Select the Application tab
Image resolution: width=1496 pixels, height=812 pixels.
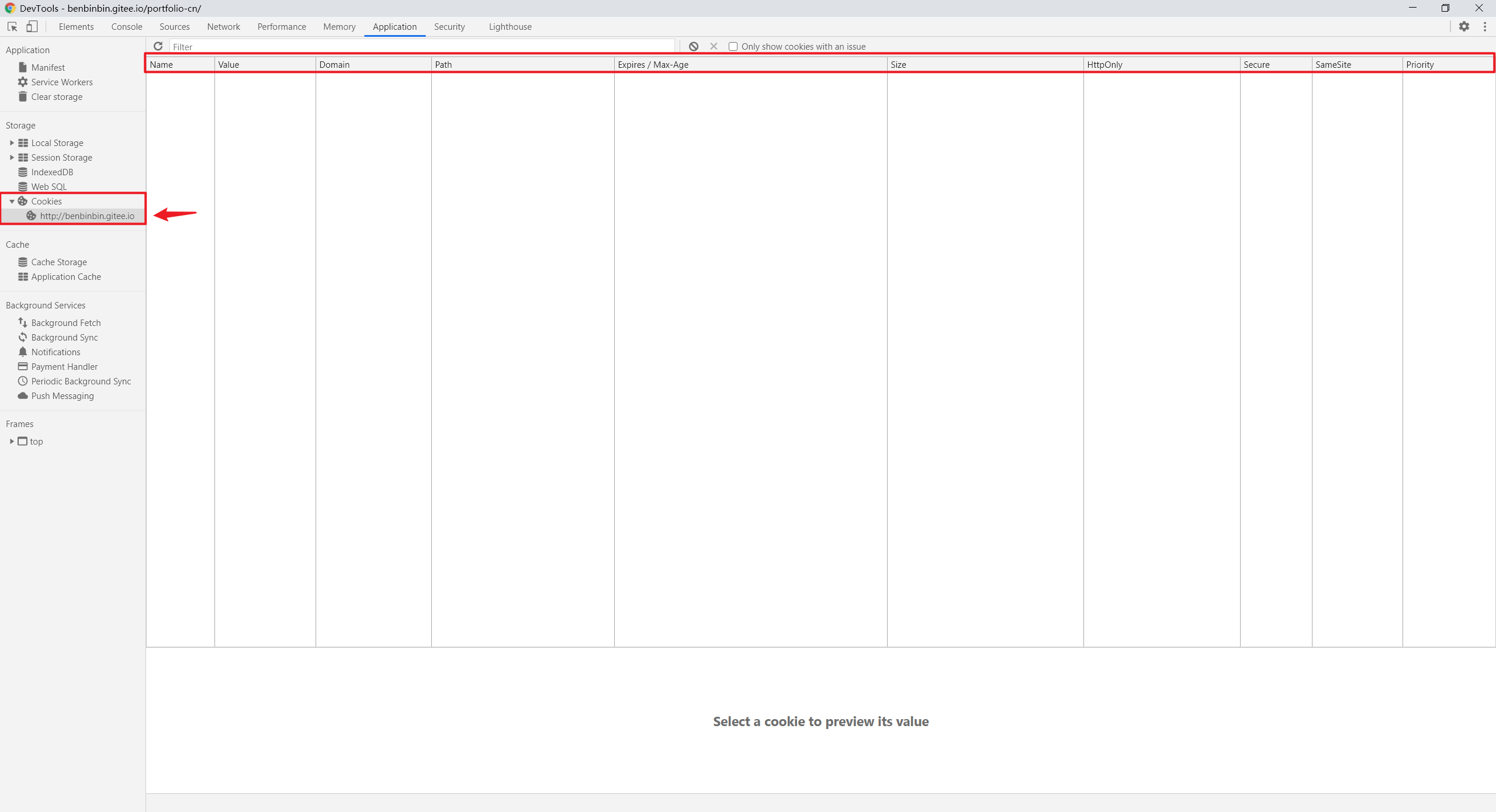[x=395, y=27]
